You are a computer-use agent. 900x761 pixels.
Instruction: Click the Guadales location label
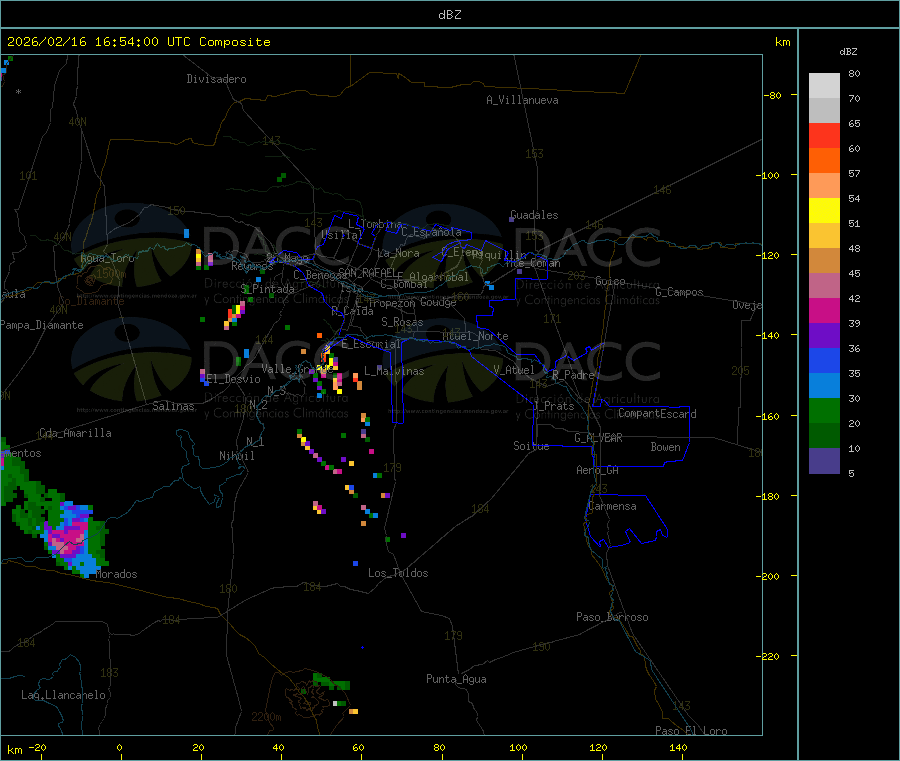(x=534, y=215)
